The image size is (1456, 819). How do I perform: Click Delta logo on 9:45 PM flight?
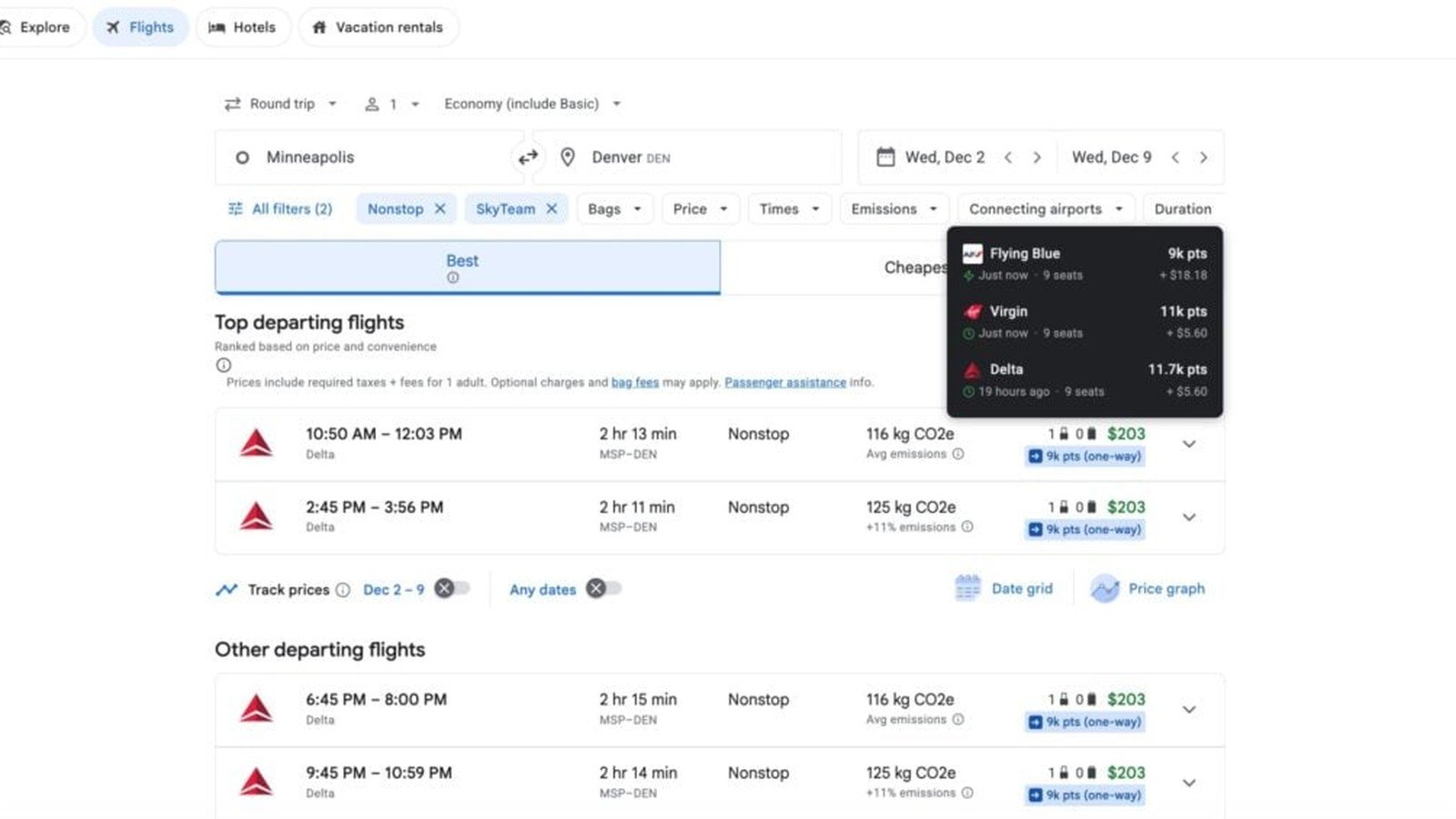pos(256,782)
